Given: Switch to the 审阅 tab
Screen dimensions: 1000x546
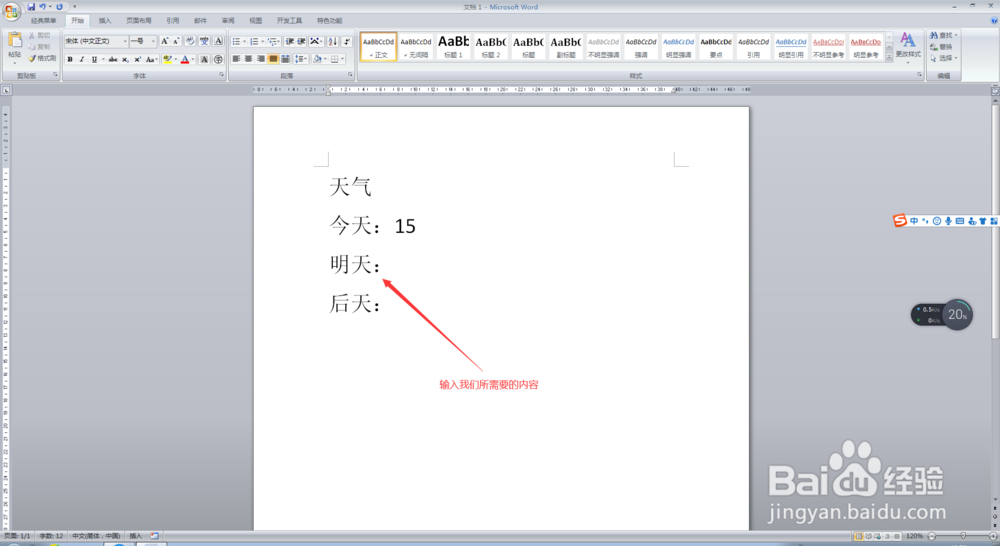Looking at the screenshot, I should coord(228,20).
